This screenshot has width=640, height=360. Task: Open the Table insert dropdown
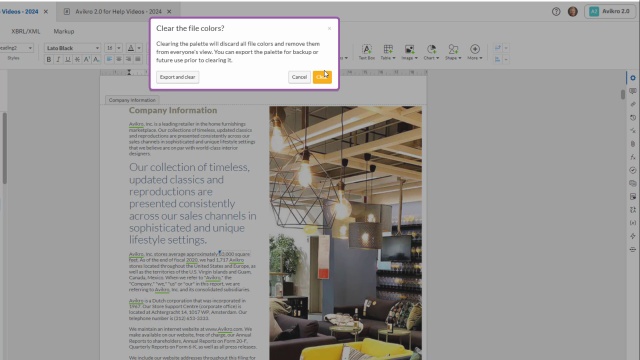(x=388, y=52)
